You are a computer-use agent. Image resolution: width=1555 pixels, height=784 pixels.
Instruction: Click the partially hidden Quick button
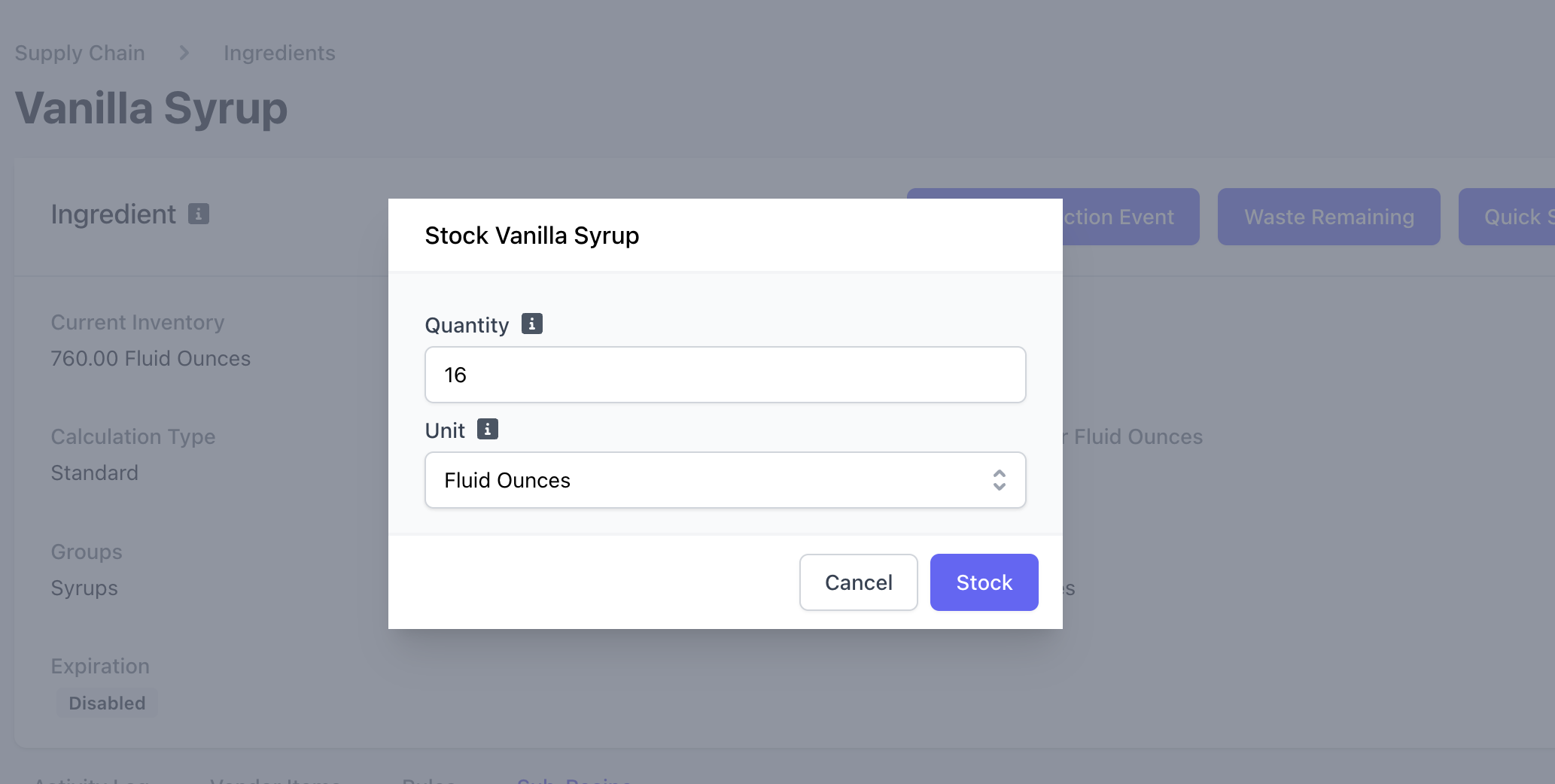(1506, 217)
